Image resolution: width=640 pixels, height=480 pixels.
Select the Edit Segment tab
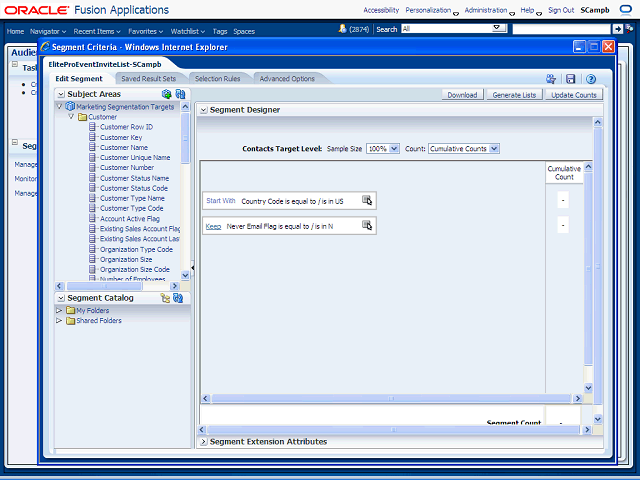point(79,79)
